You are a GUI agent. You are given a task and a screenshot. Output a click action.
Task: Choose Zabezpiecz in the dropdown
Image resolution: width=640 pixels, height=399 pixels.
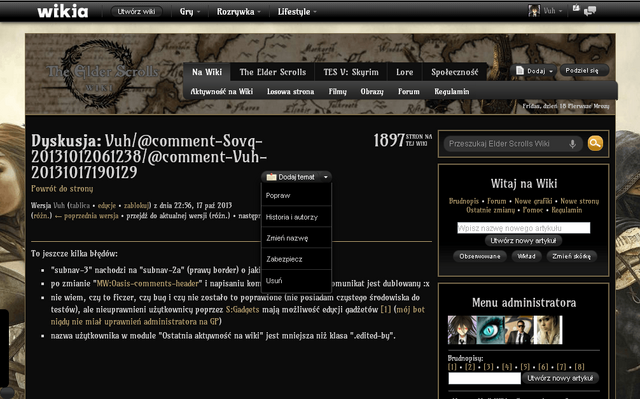point(296,259)
